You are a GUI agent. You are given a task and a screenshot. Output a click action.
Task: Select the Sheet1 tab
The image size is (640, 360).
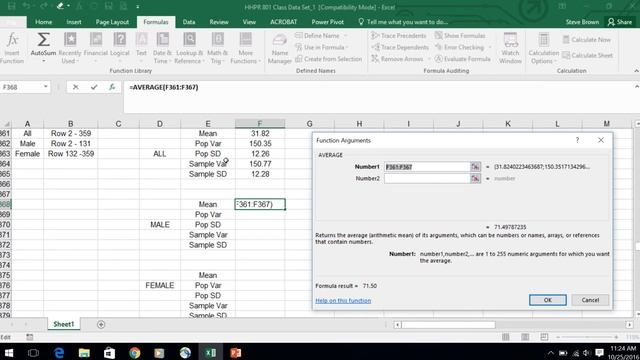click(64, 324)
